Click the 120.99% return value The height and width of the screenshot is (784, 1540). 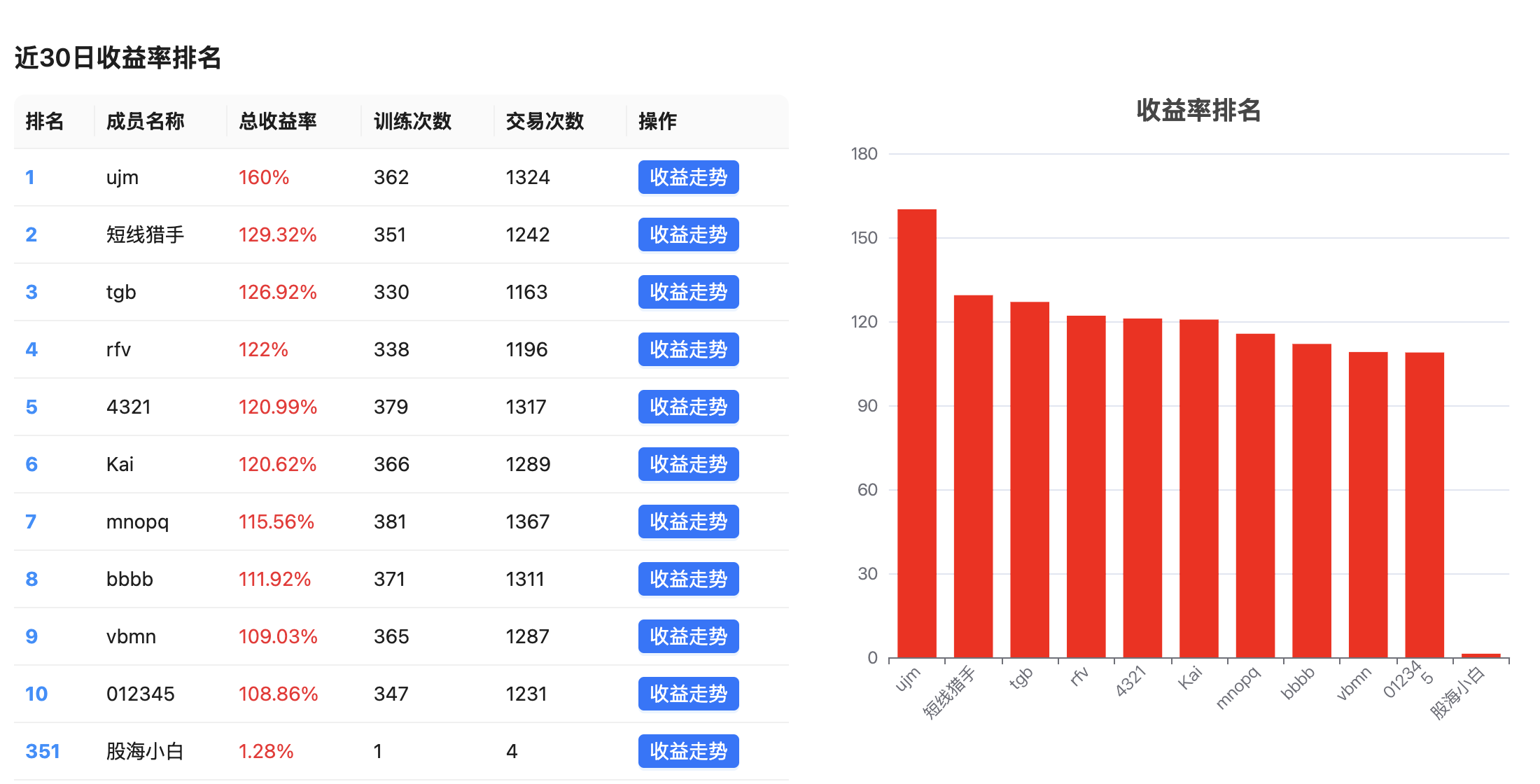click(277, 407)
